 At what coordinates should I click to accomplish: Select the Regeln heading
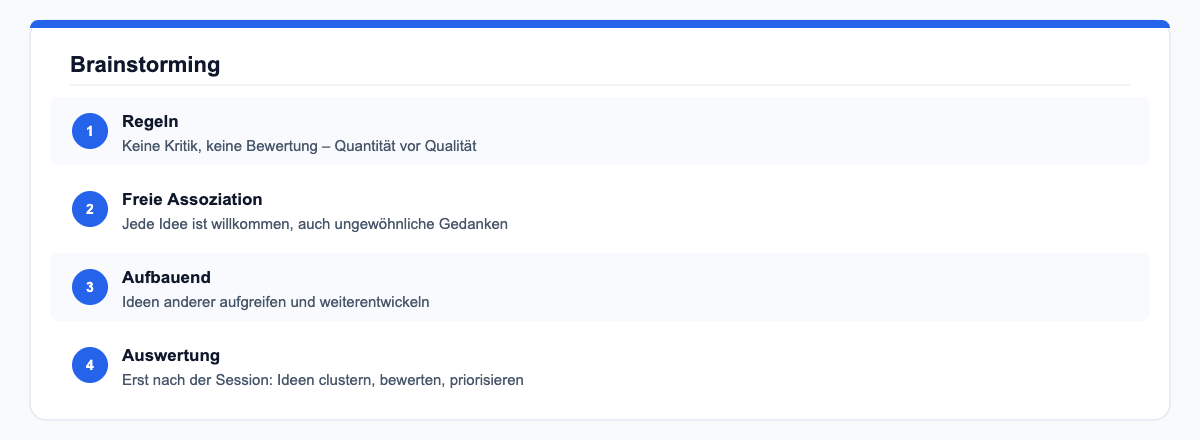coord(150,121)
